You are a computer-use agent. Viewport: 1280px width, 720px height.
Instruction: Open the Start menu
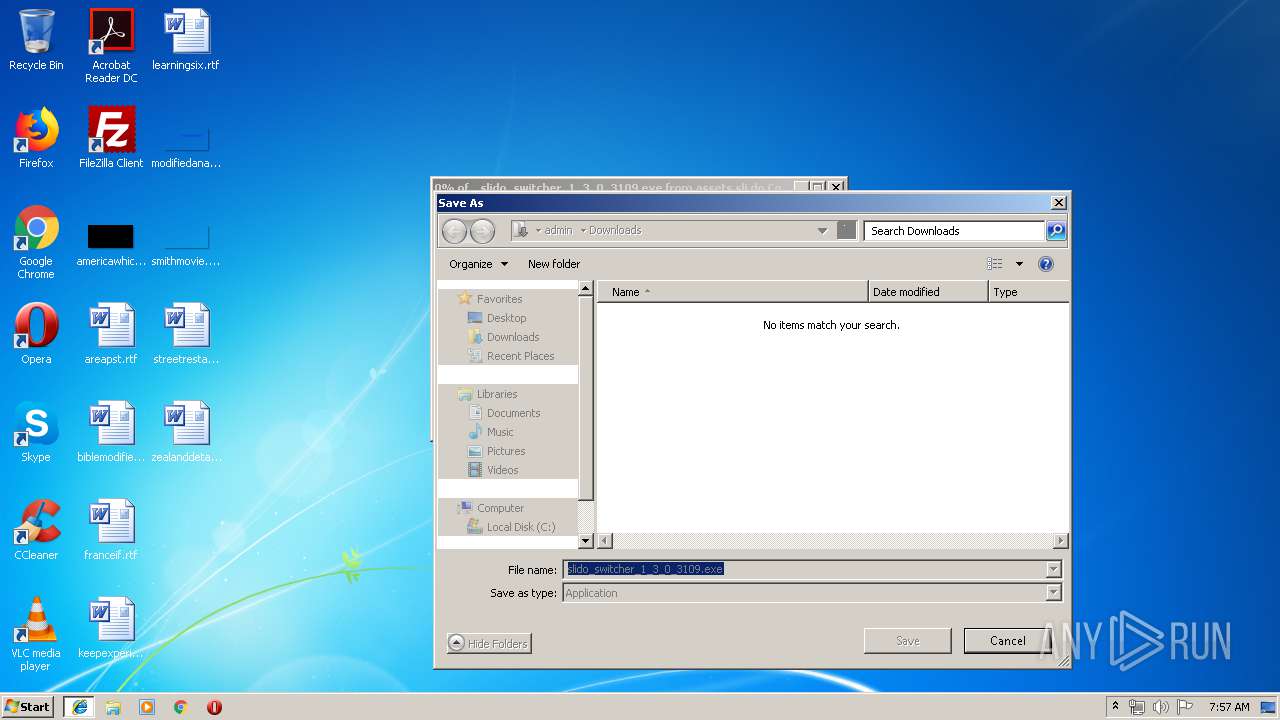(x=28, y=707)
